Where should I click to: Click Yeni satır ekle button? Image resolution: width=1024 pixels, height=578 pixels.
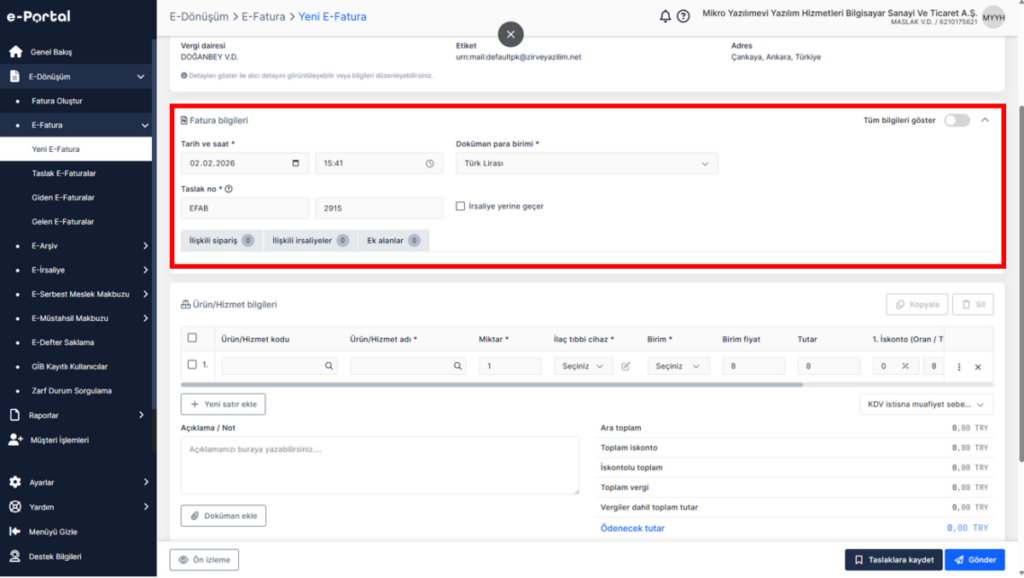pyautogui.click(x=223, y=404)
